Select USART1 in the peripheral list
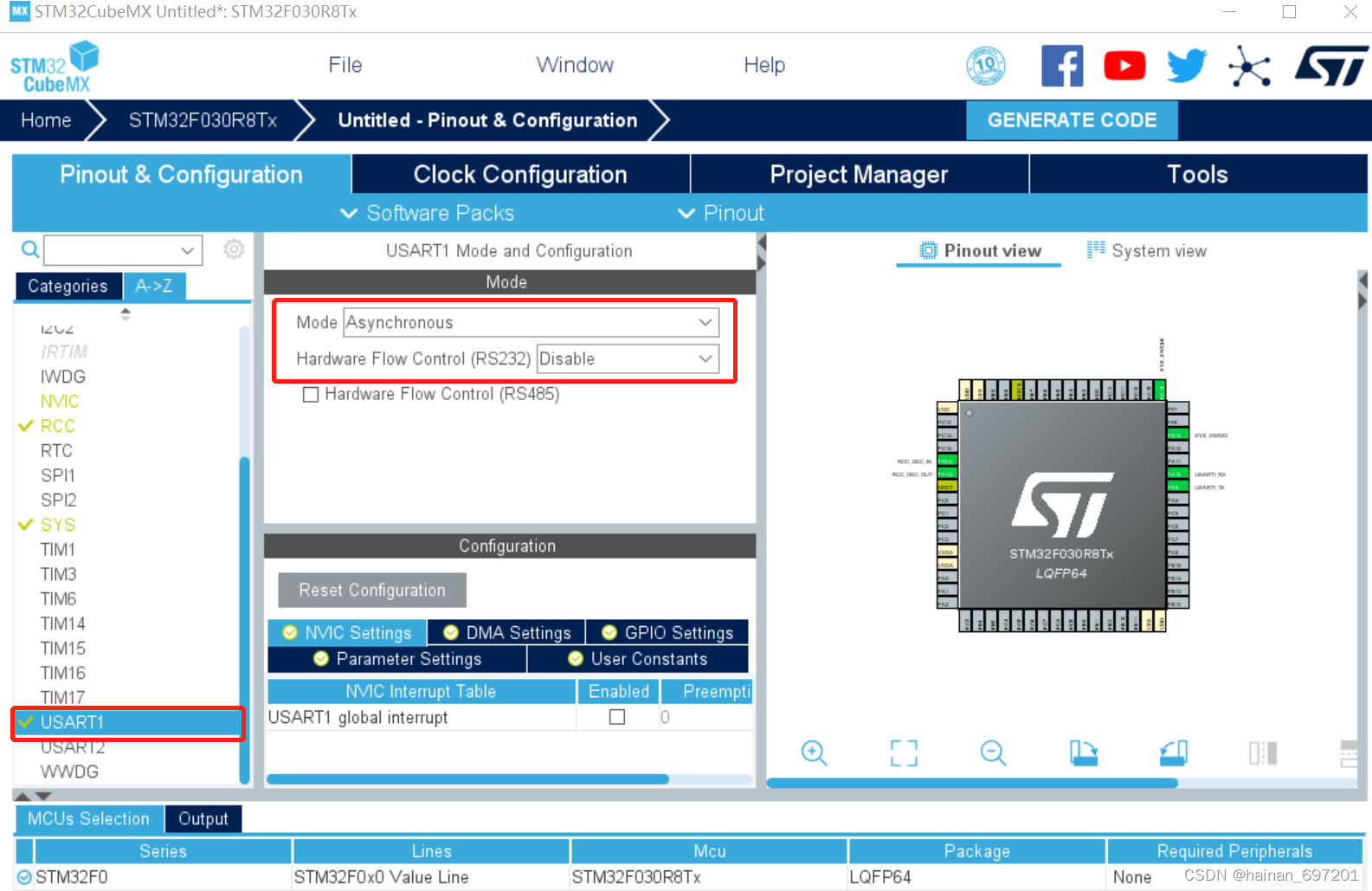Image resolution: width=1372 pixels, height=891 pixels. 127,722
